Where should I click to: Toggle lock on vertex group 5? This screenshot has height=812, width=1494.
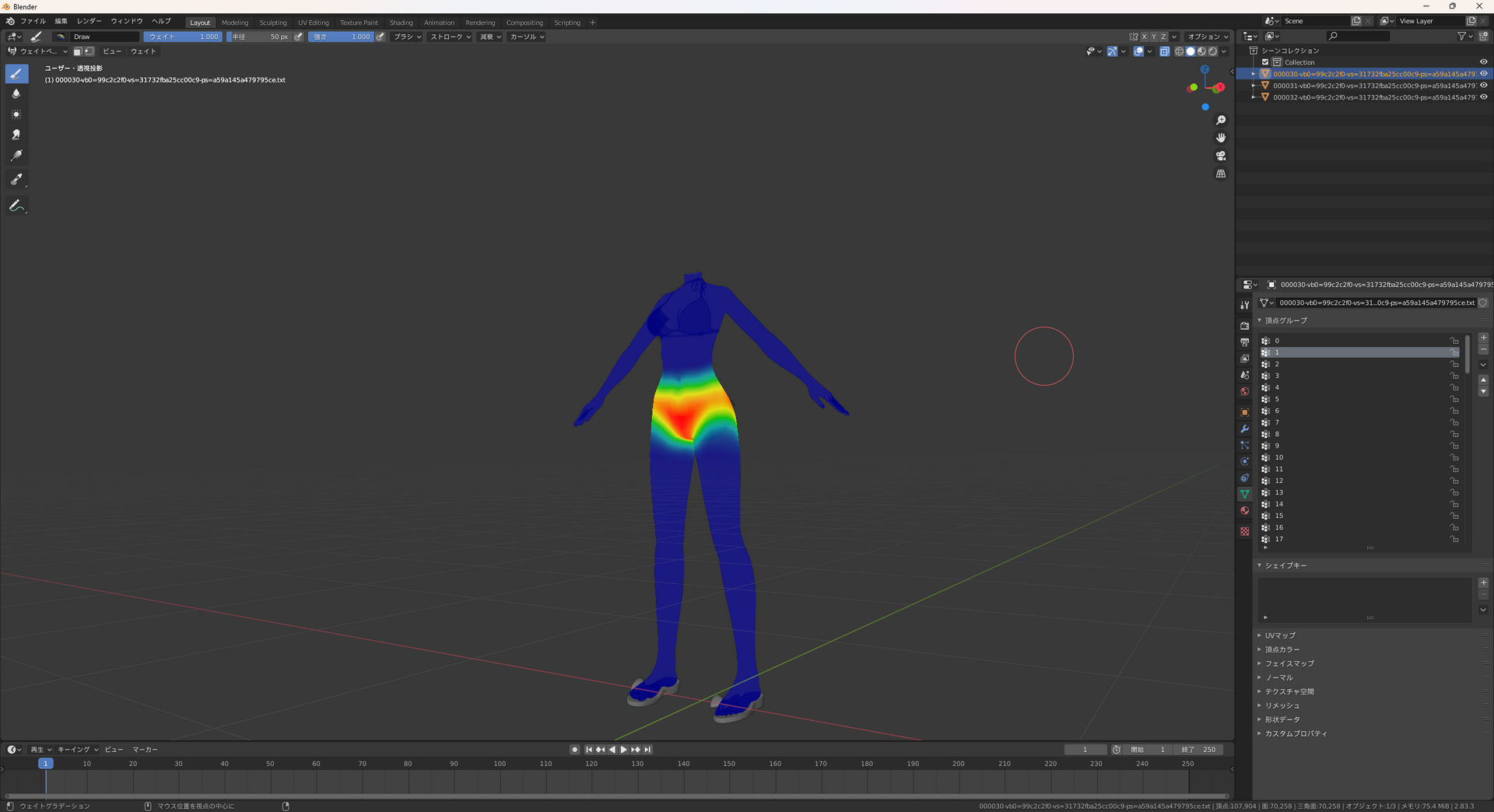click(1454, 399)
